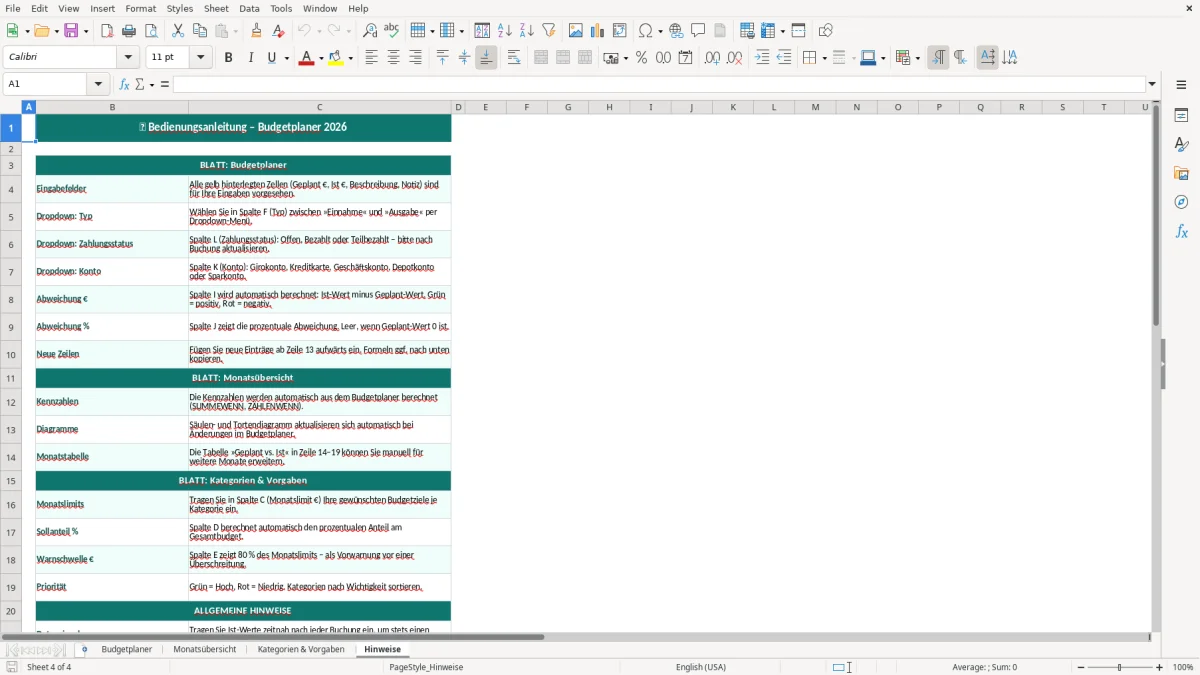Click the AutoFilter funnel icon
1200x675 pixels.
coord(548,31)
